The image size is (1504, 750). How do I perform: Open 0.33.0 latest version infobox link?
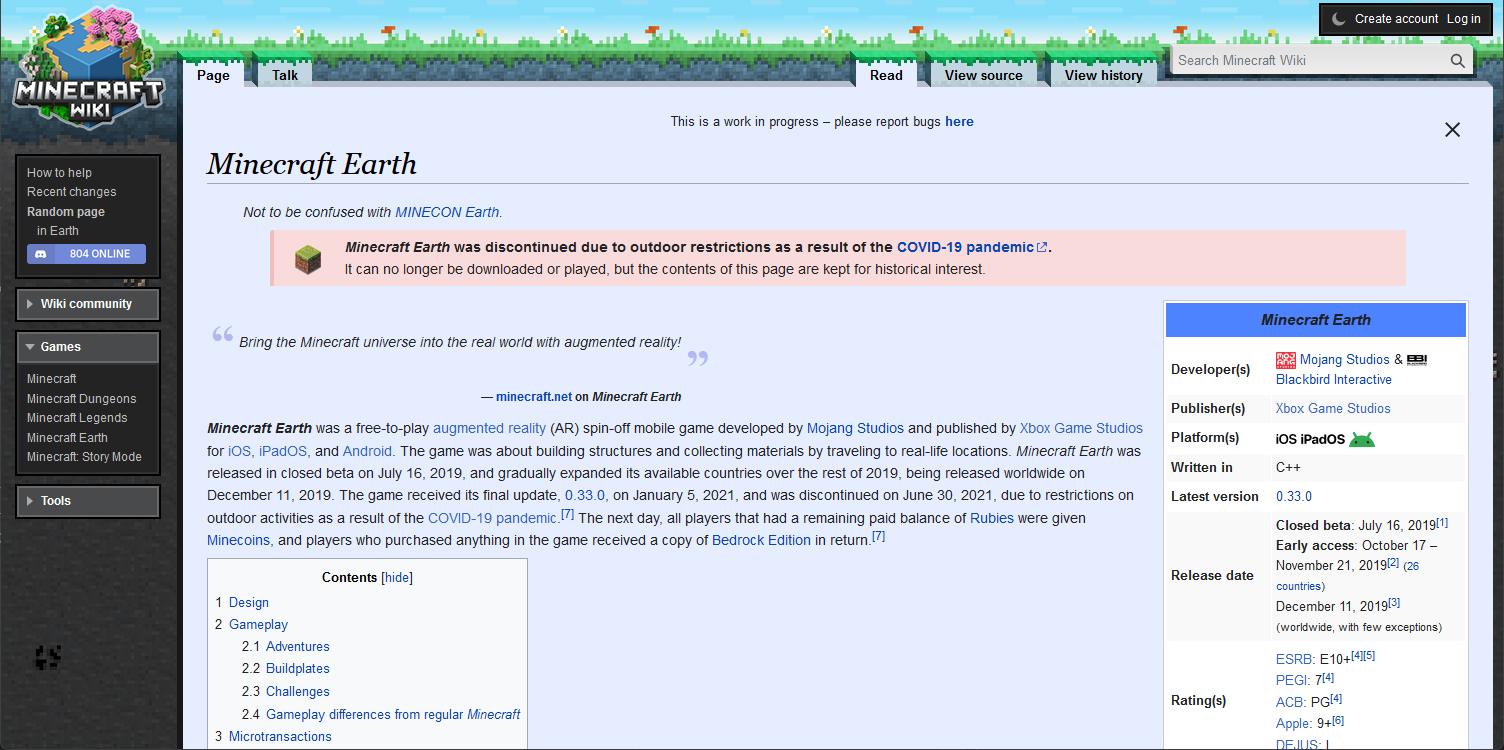point(1294,497)
